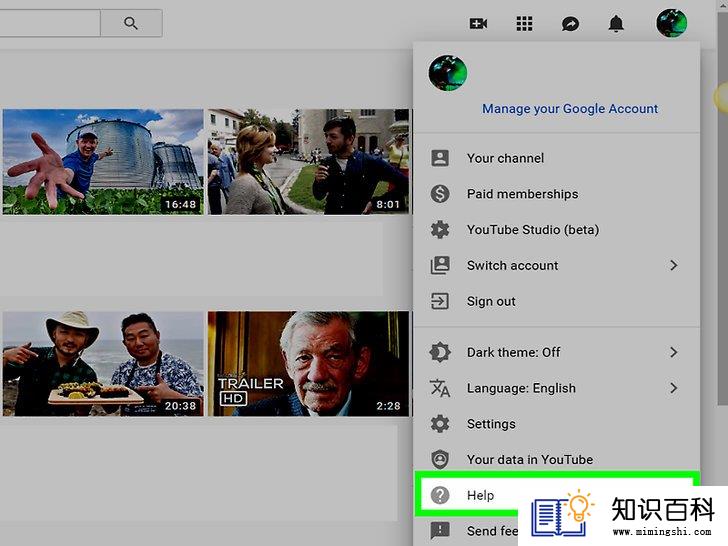Click the profile picture inside the account menu

click(x=448, y=73)
